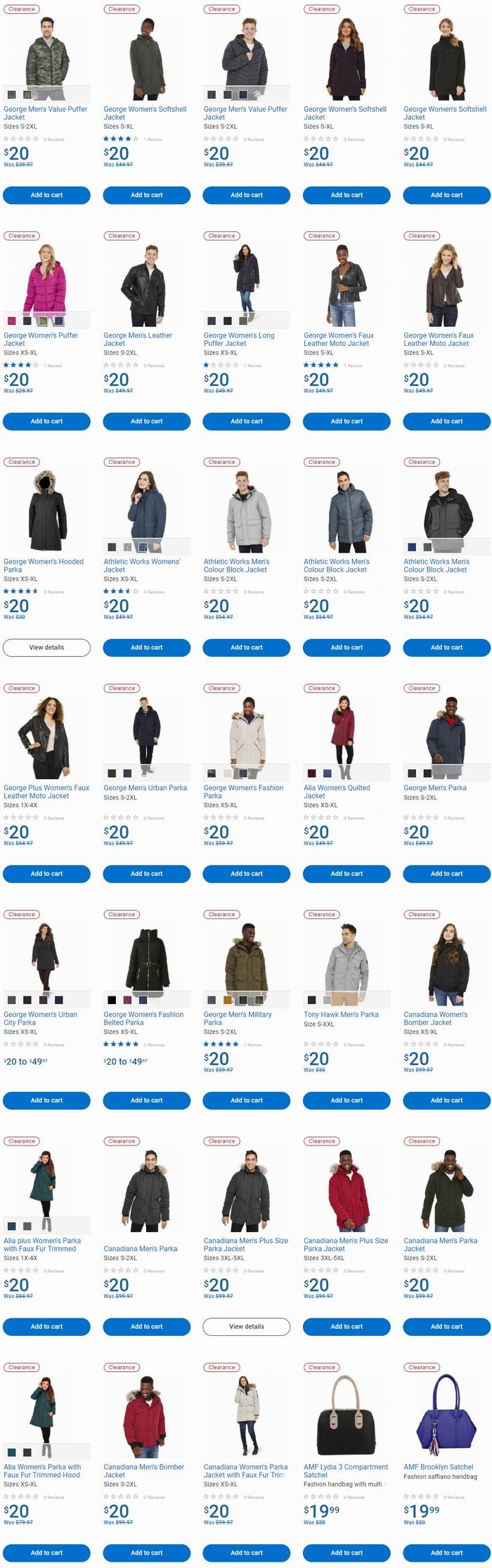Add Tony Hawk Men's Parka to cart
The height and width of the screenshot is (1568, 492).
click(347, 1100)
